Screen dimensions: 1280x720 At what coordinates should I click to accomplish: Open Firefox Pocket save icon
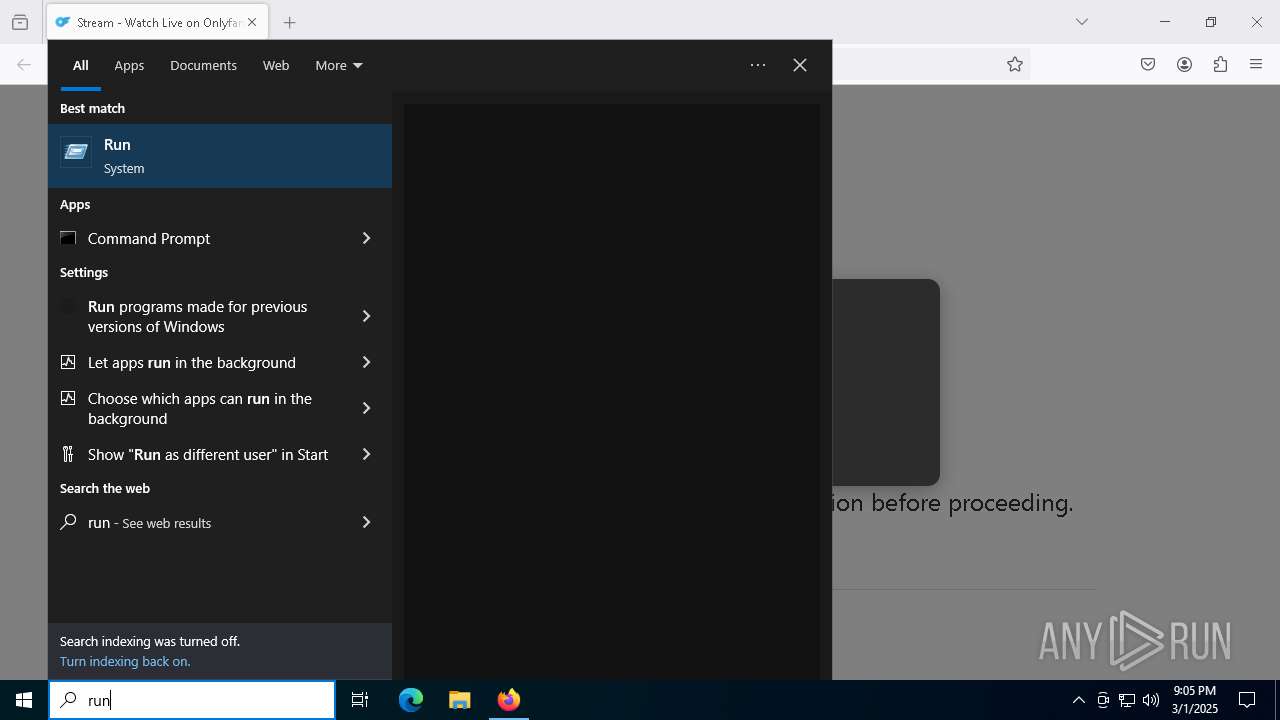[1148, 64]
